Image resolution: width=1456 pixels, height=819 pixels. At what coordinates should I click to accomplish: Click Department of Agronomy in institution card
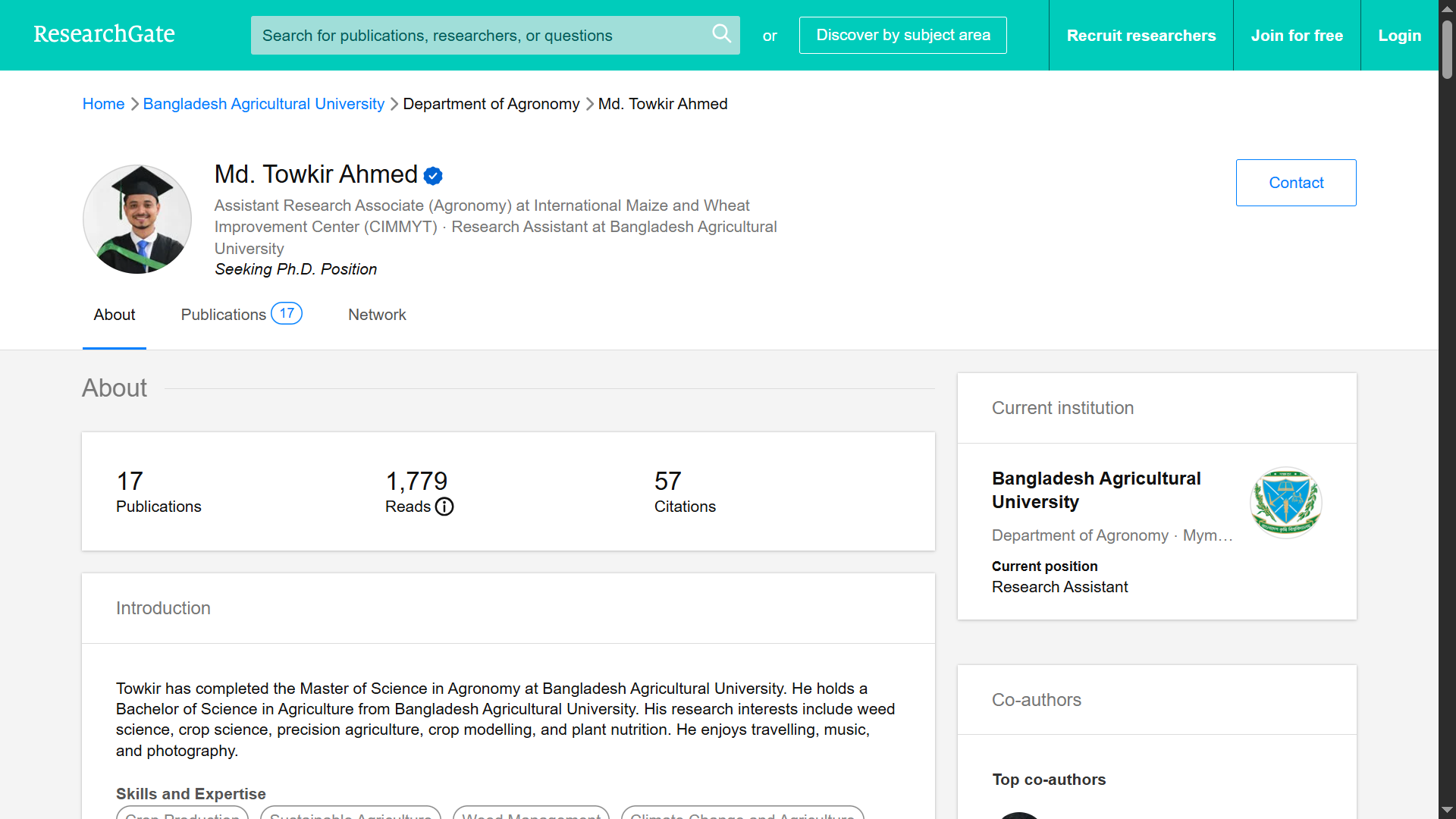(x=1080, y=535)
